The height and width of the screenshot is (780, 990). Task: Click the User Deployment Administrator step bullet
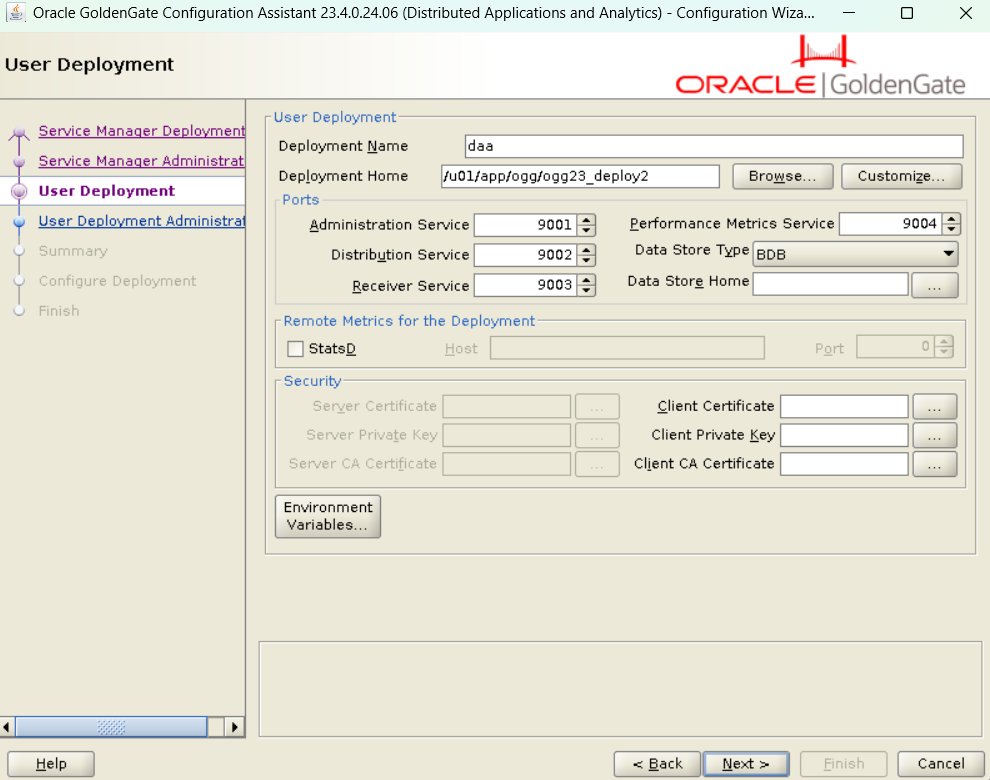click(x=20, y=222)
